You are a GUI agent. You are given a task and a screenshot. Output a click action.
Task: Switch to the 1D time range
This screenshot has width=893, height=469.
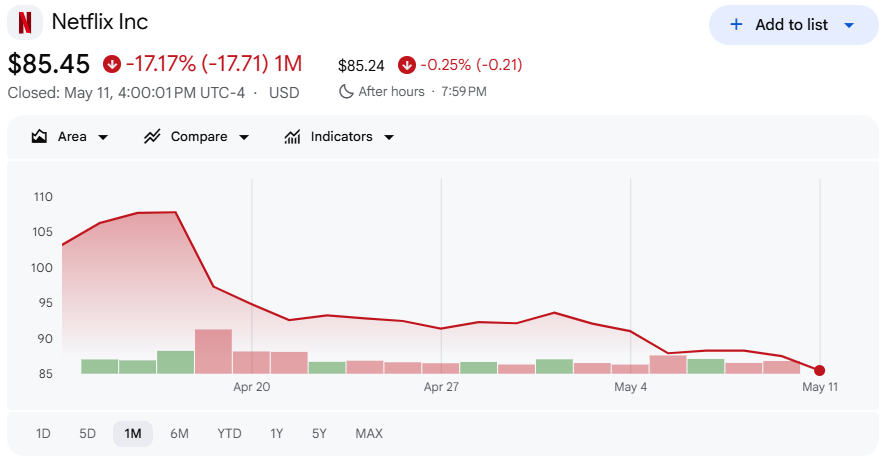point(43,434)
